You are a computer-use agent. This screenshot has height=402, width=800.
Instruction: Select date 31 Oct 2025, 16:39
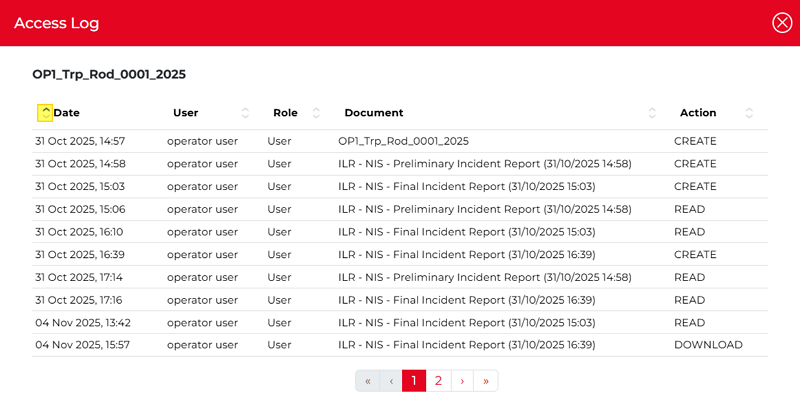coord(80,255)
